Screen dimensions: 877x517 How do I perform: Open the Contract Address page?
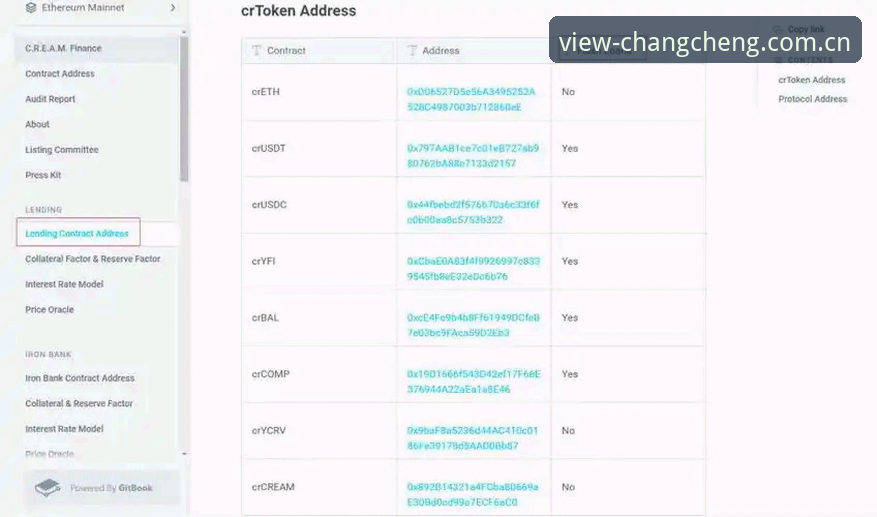pyautogui.click(x=60, y=73)
